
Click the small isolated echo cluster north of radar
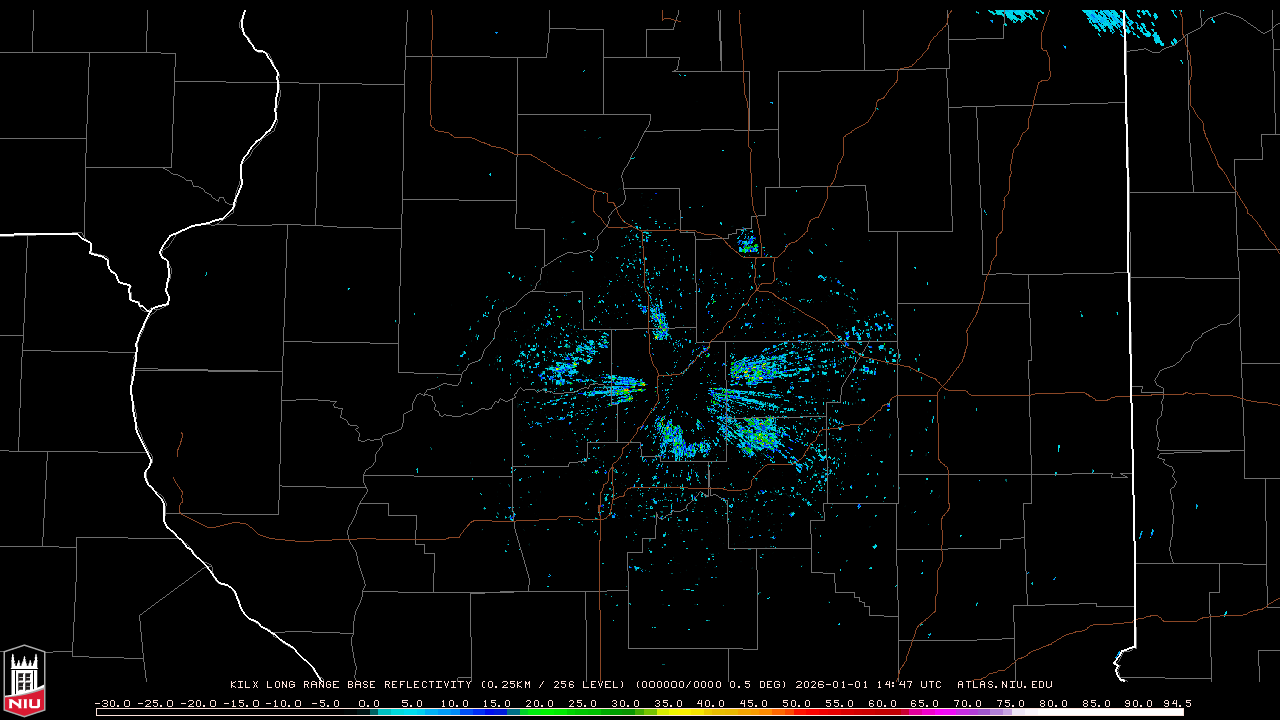coord(747,242)
